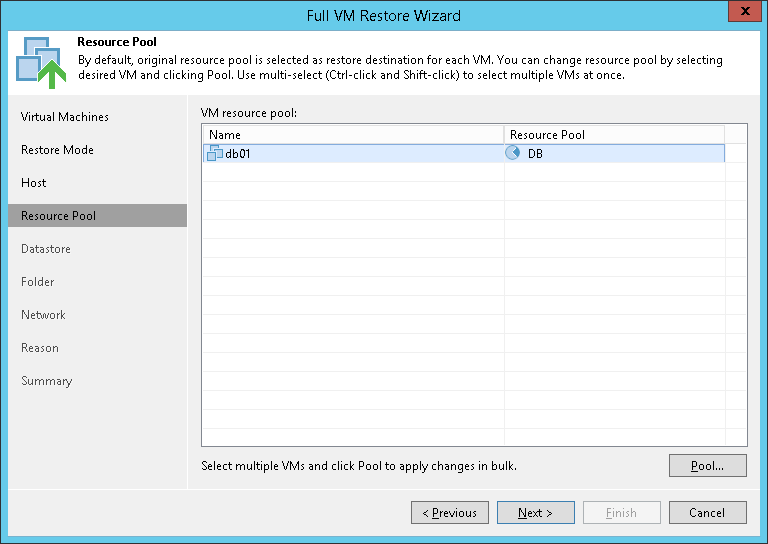768x544 pixels.
Task: View the Summary step
Action: point(46,381)
